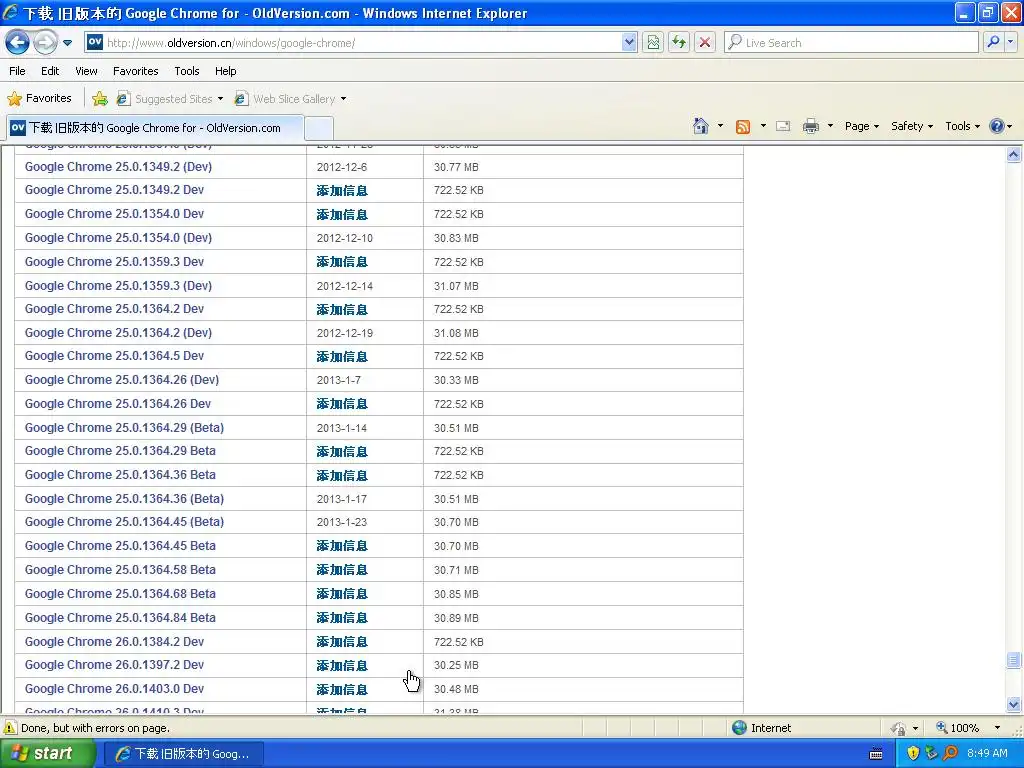
Task: Click the vertical scrollbar thumb
Action: click(x=1014, y=660)
